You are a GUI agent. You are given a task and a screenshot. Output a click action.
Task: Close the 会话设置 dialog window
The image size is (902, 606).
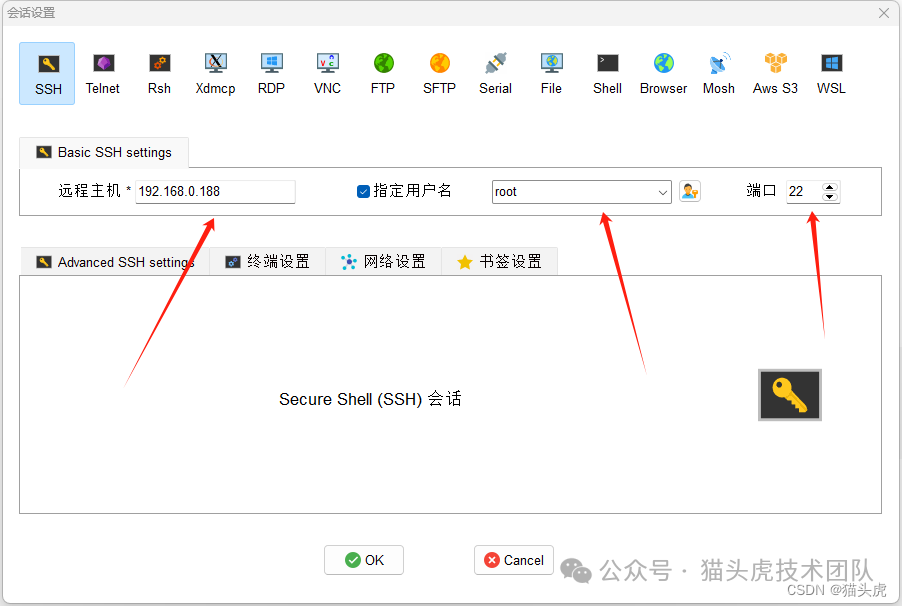click(884, 13)
